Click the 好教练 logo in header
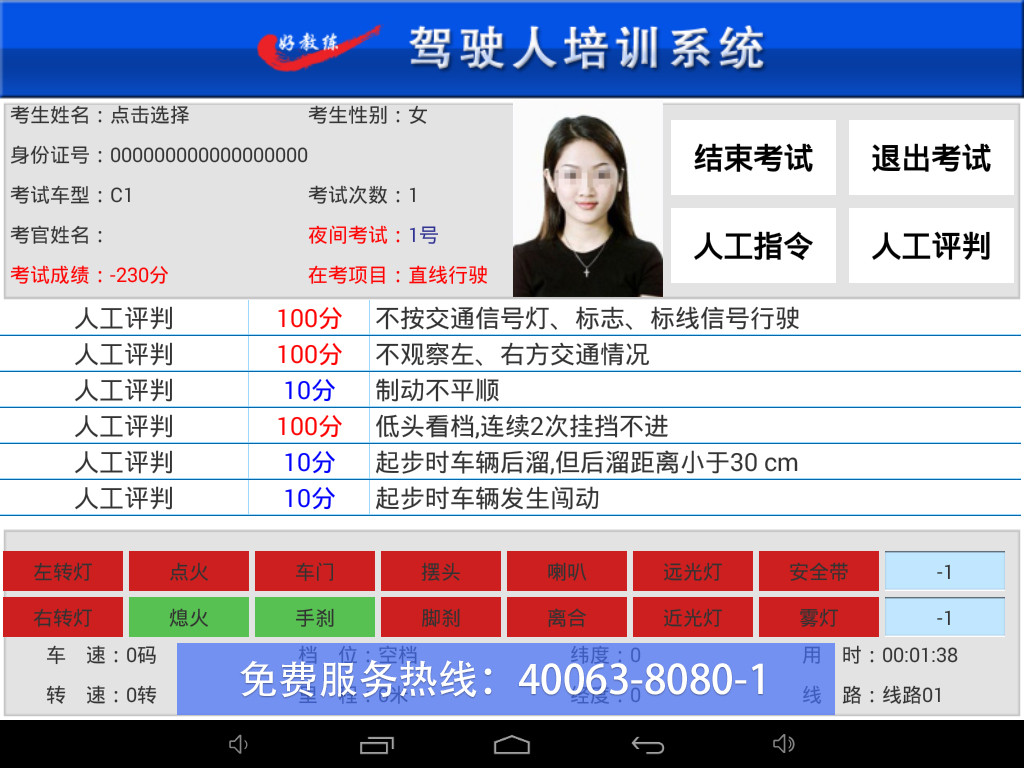This screenshot has height=768, width=1024. [x=316, y=47]
